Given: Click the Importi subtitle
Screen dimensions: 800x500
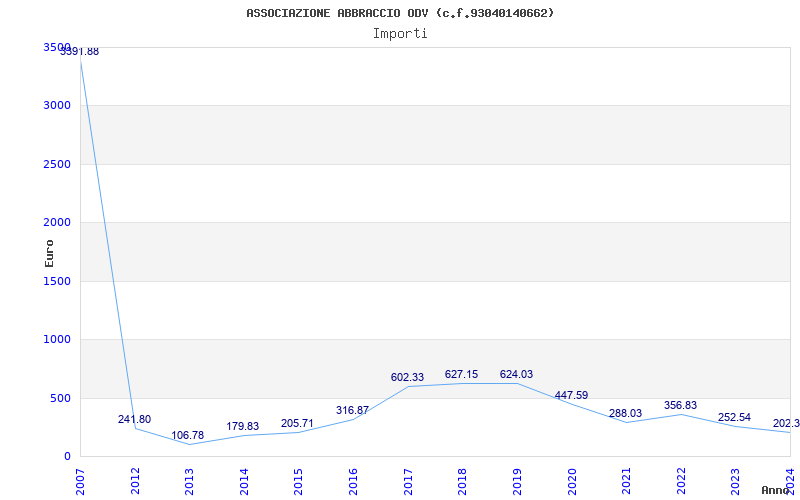Looking at the screenshot, I should (x=400, y=34).
